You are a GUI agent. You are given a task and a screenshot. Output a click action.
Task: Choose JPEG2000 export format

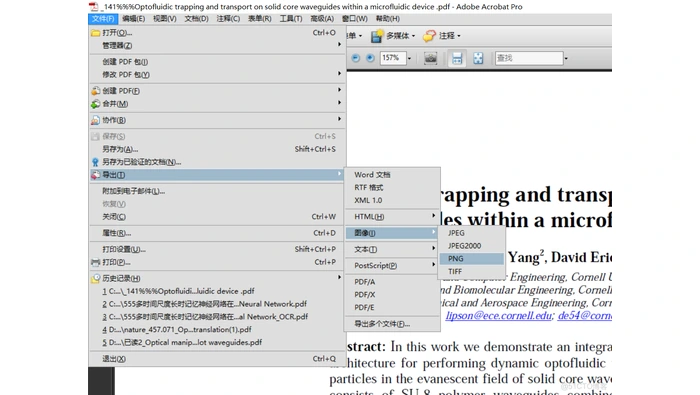click(x=471, y=246)
